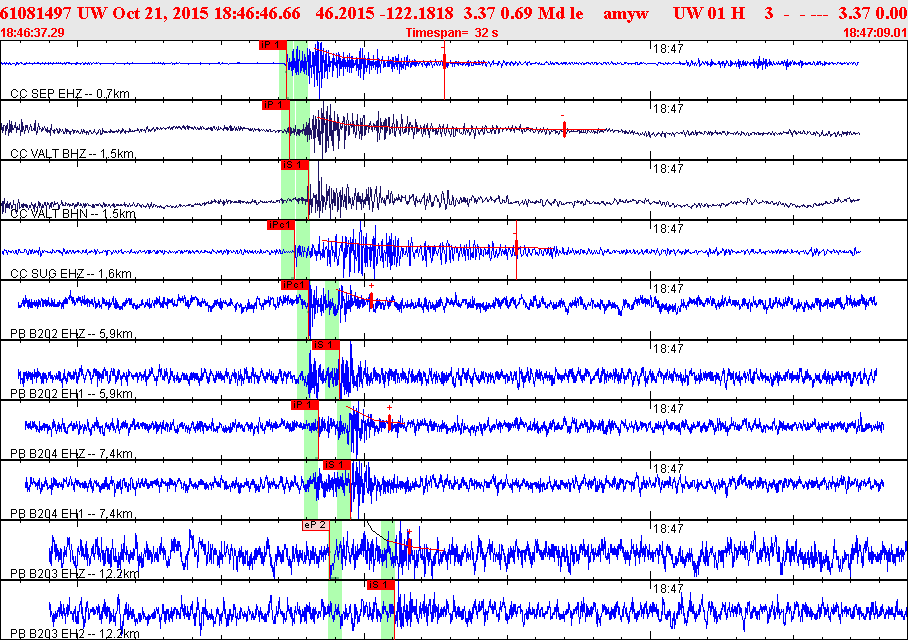
Task: Click the coda duration marker on B202 EHZ trace
Action: [x=371, y=301]
